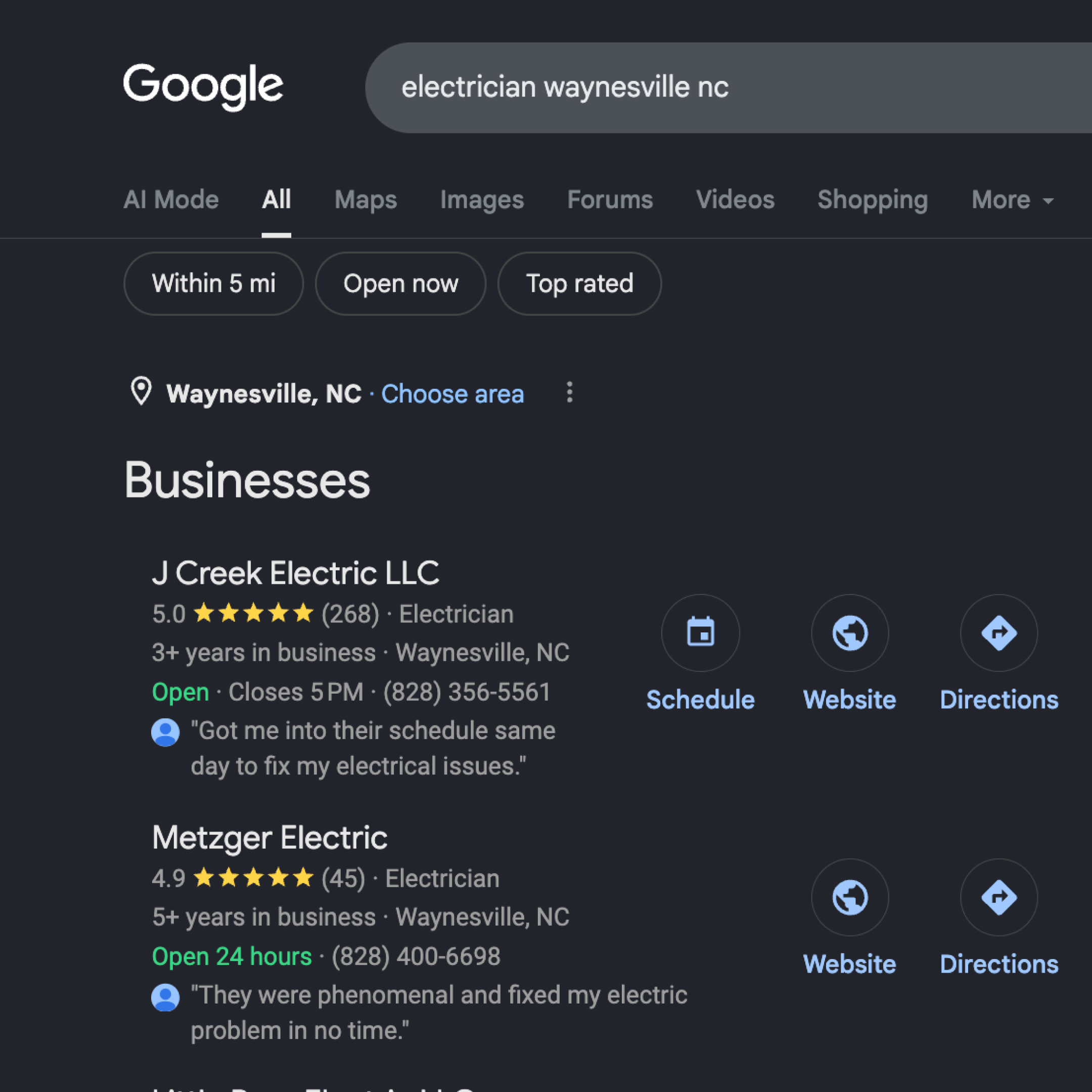Click the Open 24 hours status
Screen dimensions: 1092x1092
pyautogui.click(x=232, y=957)
